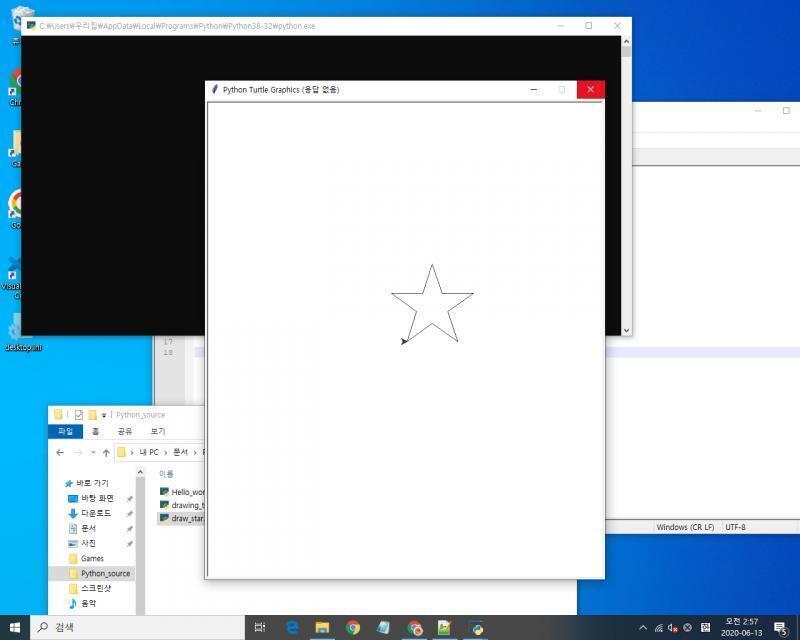Click the pin icon beside 바탕 화면

coord(130,499)
